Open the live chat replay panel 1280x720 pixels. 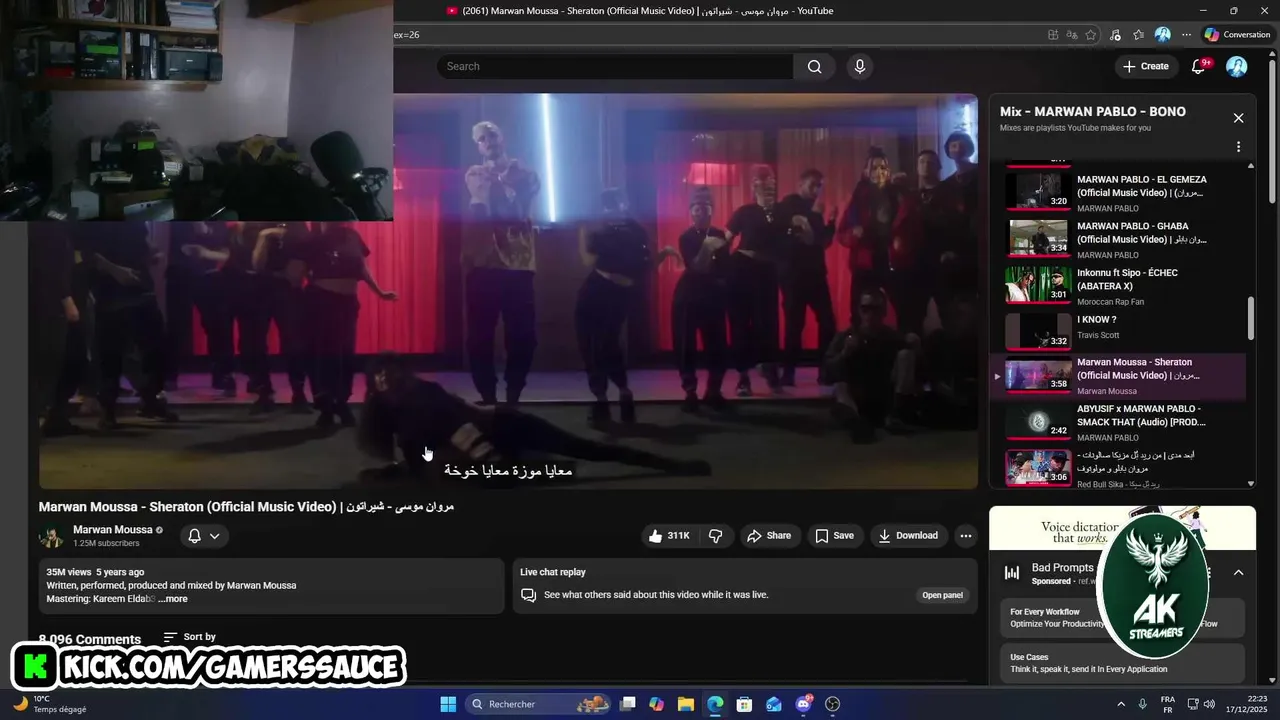(942, 595)
